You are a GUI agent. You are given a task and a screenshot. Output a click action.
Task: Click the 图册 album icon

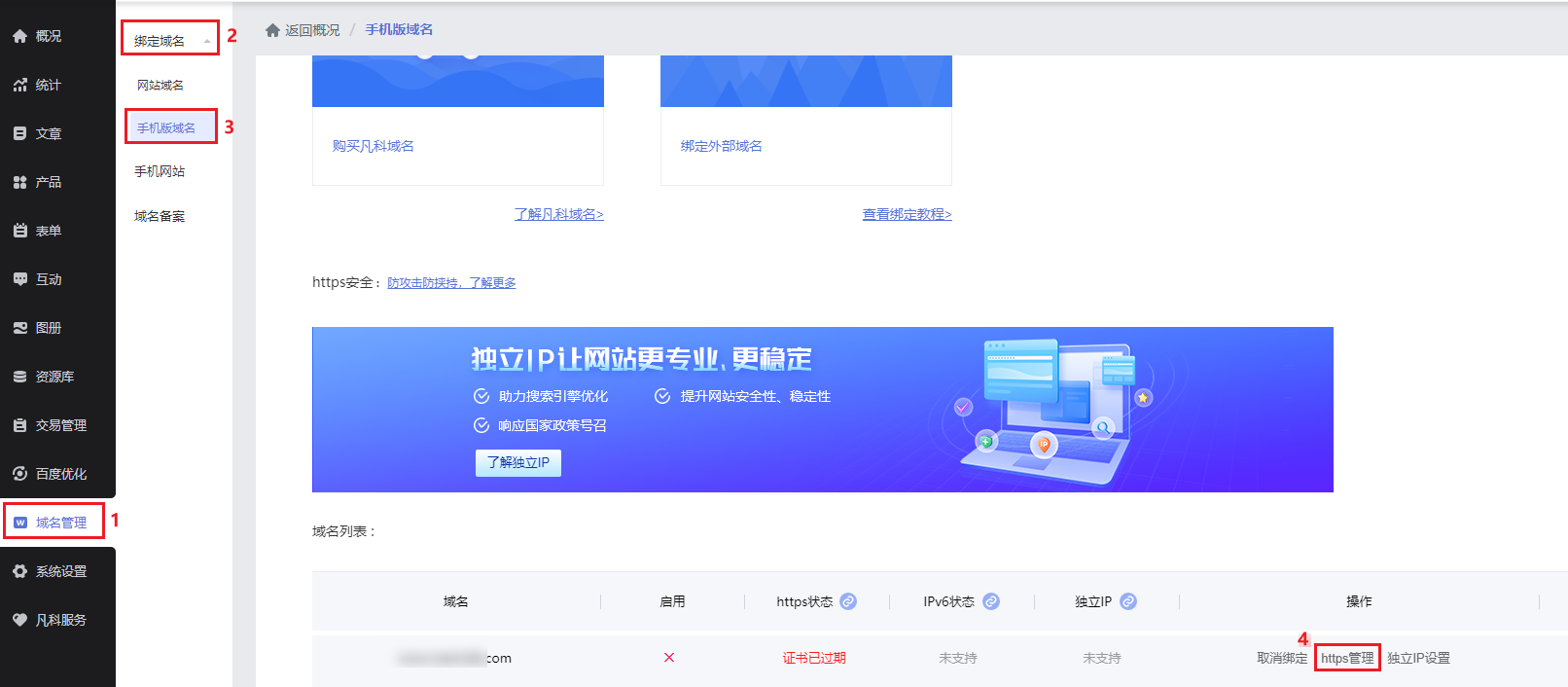coord(19,328)
